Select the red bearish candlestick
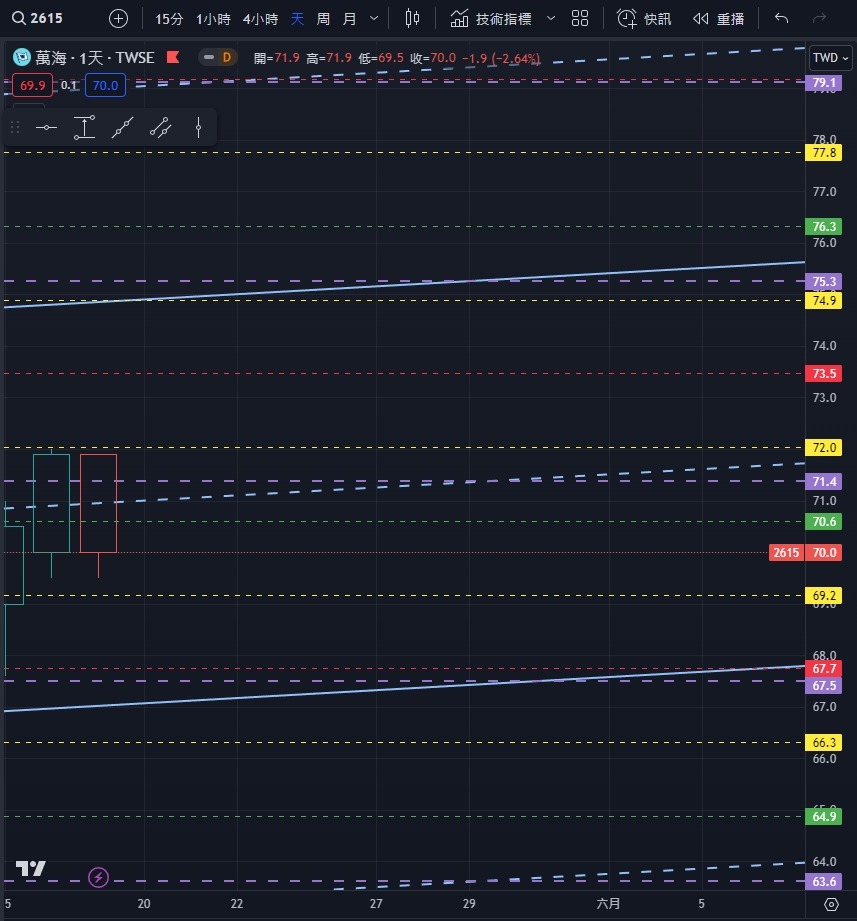 click(98, 503)
